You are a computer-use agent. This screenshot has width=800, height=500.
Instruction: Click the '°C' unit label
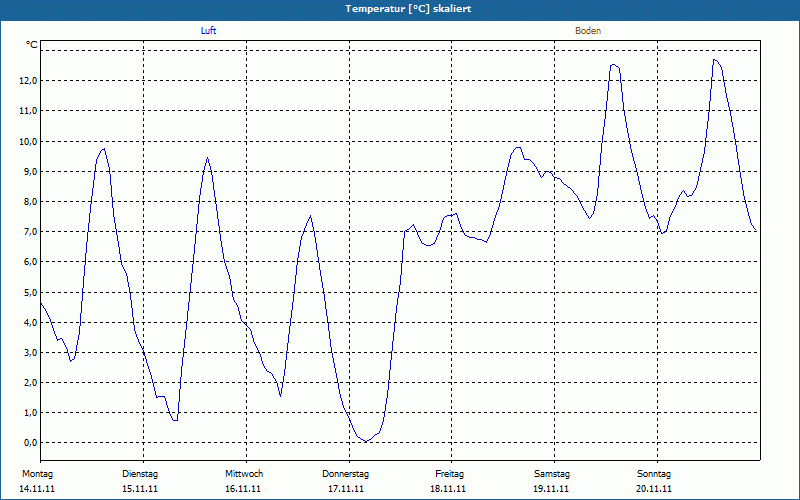(32, 45)
